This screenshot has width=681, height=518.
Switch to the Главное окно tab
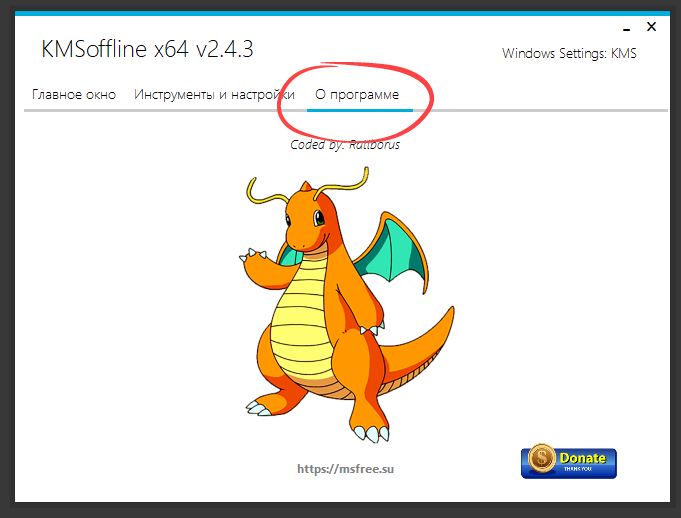click(74, 95)
